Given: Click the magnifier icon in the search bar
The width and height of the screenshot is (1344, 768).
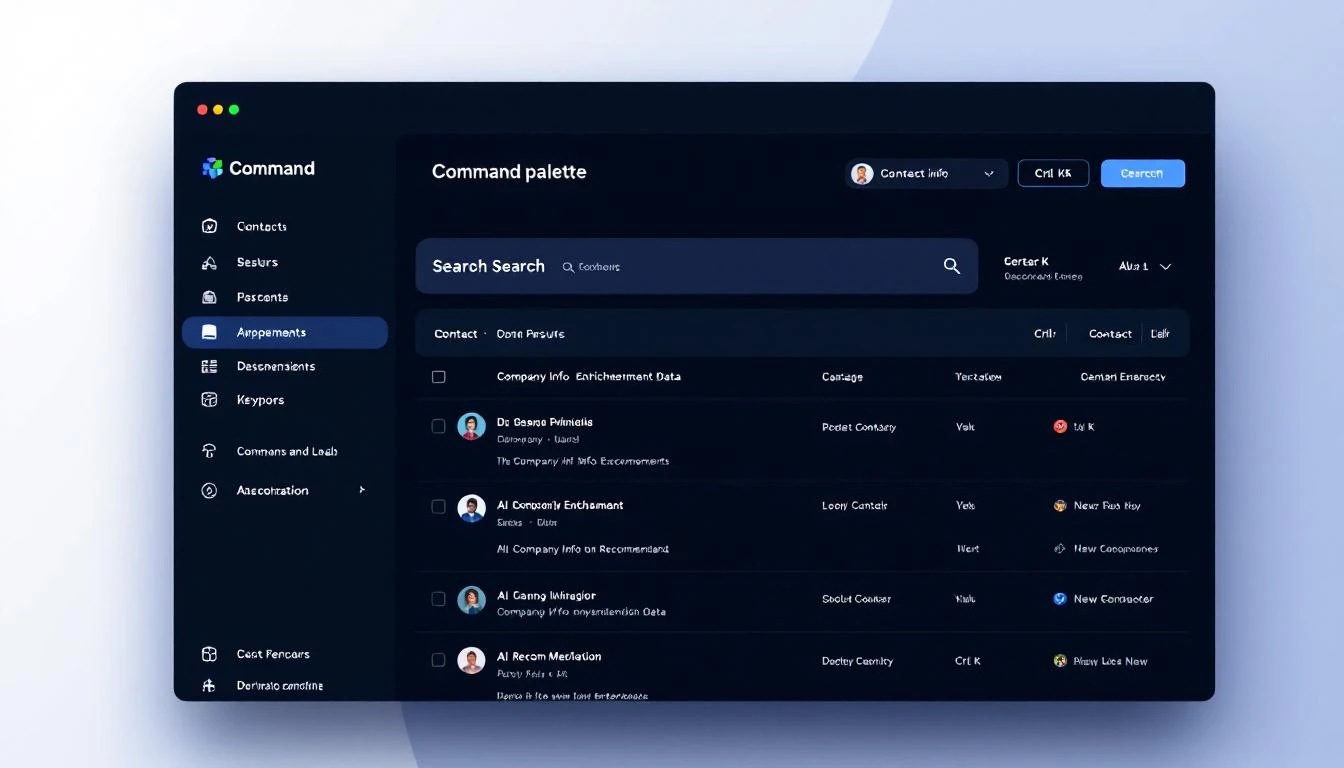Looking at the screenshot, I should 950,266.
